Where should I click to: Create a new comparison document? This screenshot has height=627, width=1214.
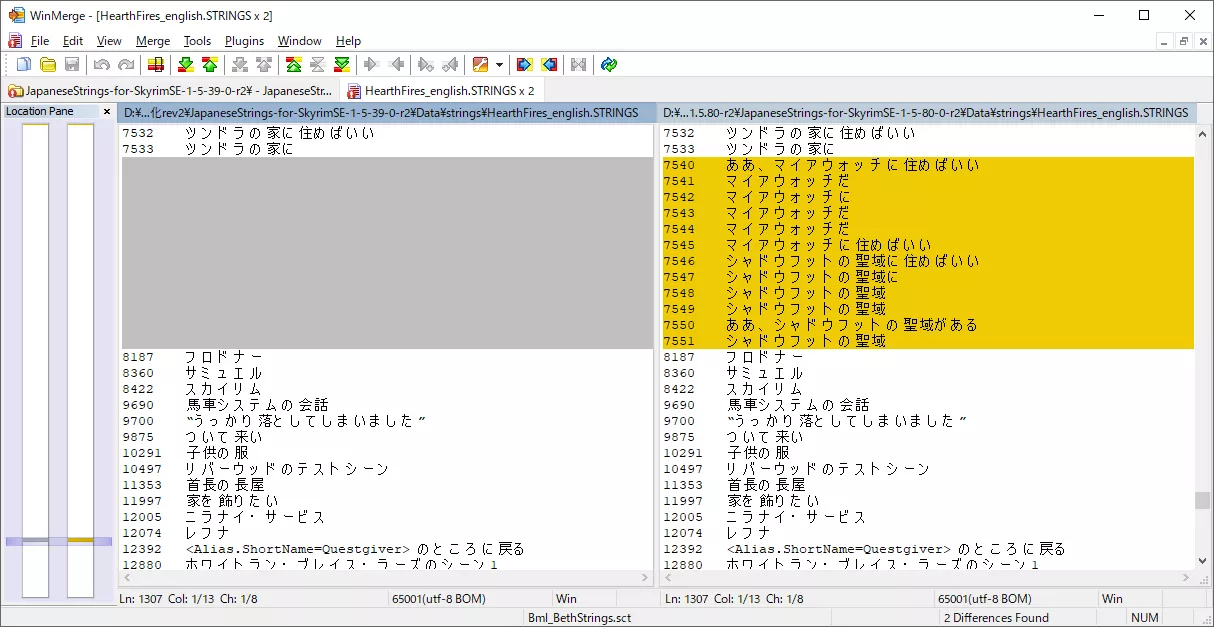click(x=23, y=65)
